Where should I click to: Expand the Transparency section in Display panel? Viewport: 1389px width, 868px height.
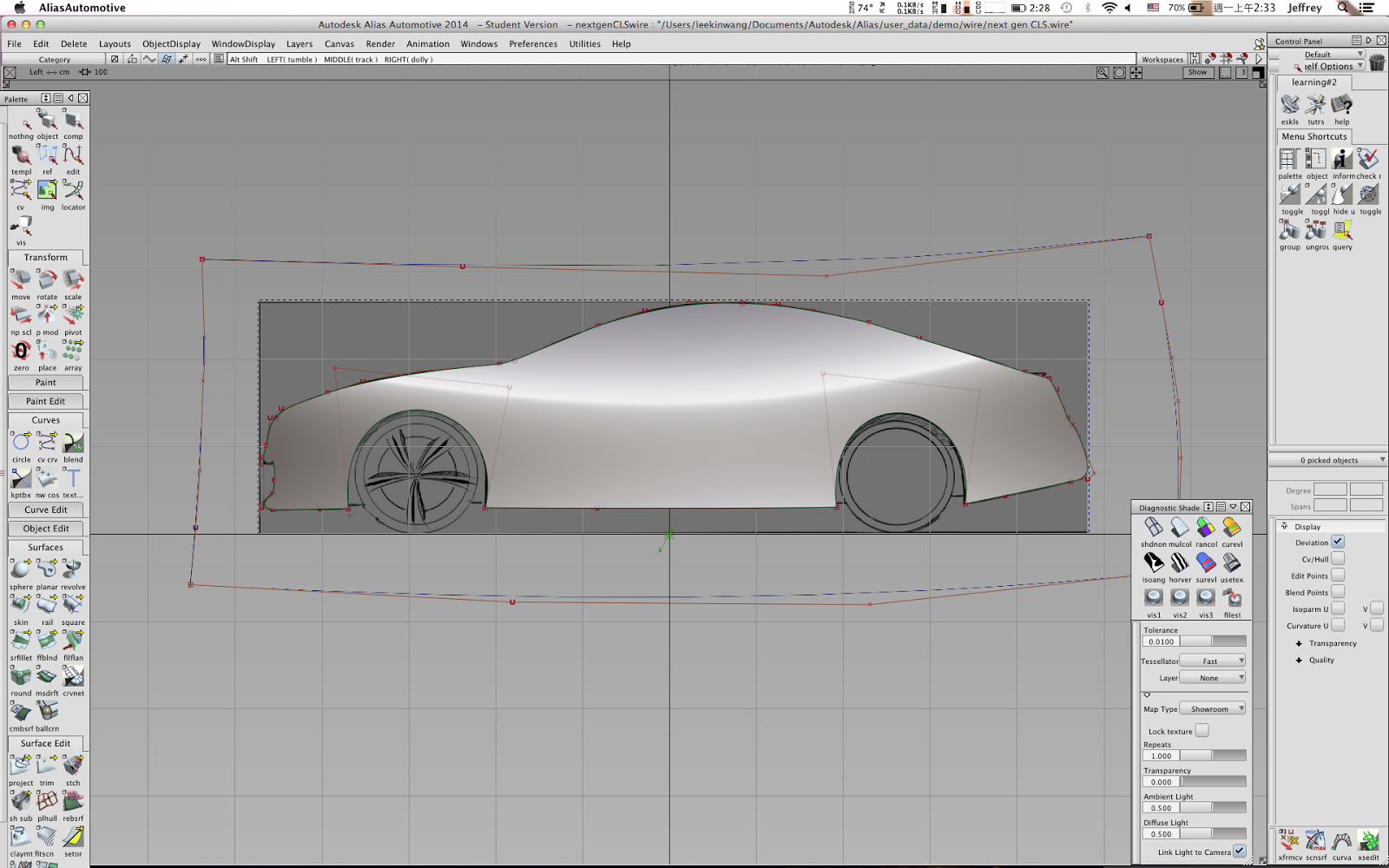1299,643
